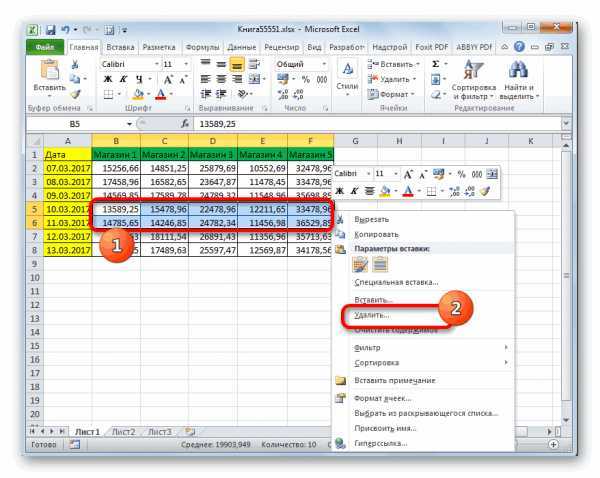Expand the Name Box dropdown arrow

[129, 124]
